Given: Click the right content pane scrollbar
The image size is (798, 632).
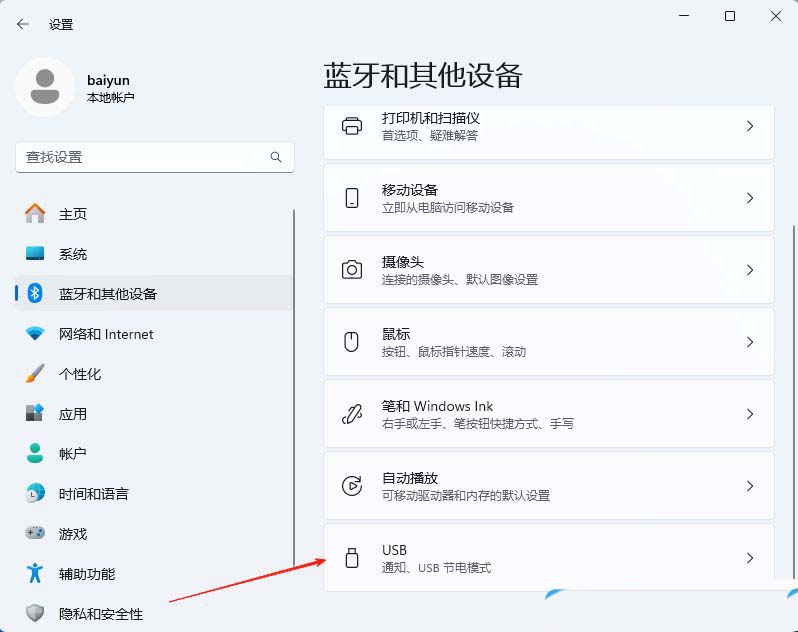Looking at the screenshot, I should pyautogui.click(x=794, y=400).
